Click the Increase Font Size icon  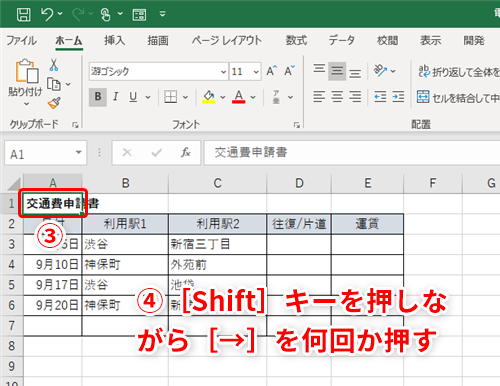coord(272,71)
